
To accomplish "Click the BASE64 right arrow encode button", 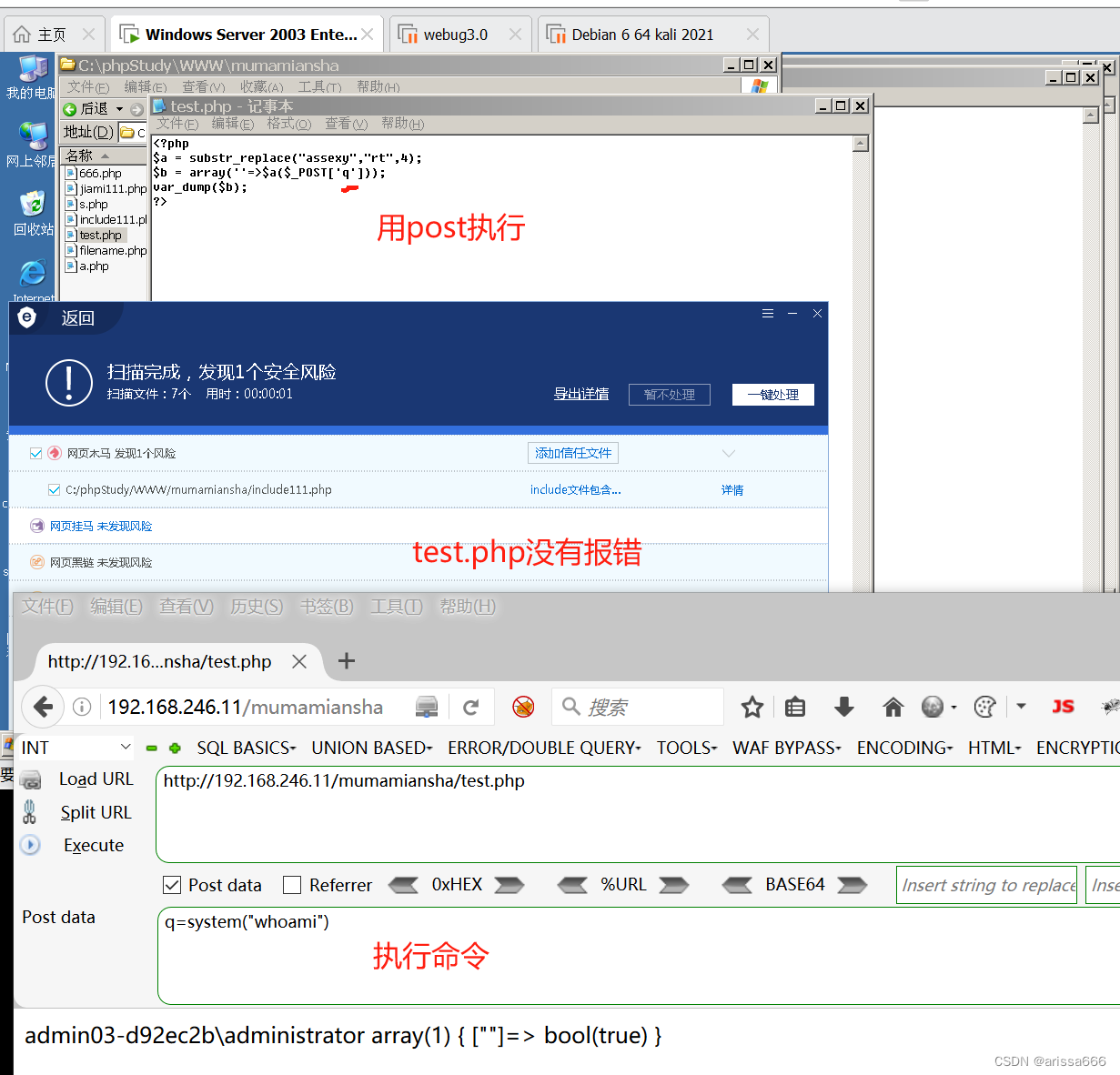I will 853,885.
